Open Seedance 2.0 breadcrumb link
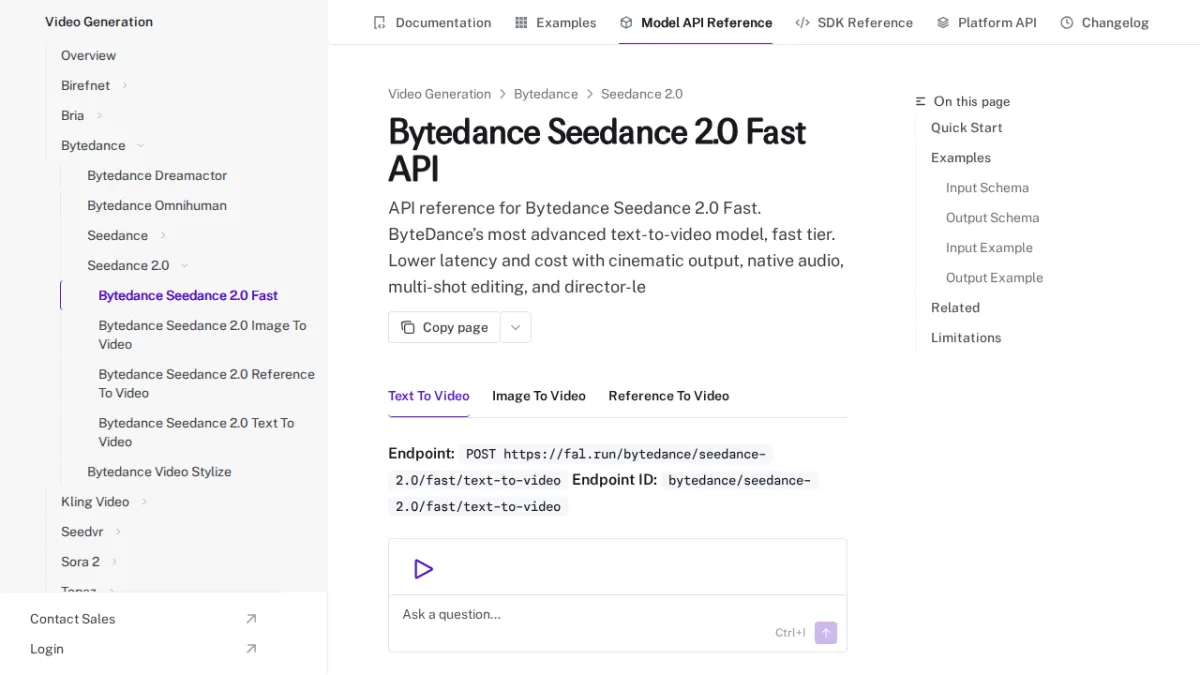Image resolution: width=1200 pixels, height=675 pixels. [x=642, y=94]
